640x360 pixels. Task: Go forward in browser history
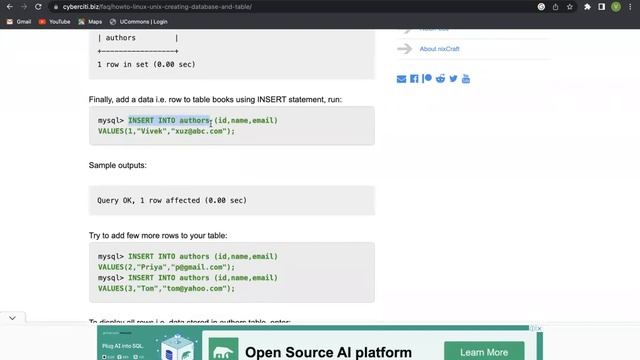(24, 7)
